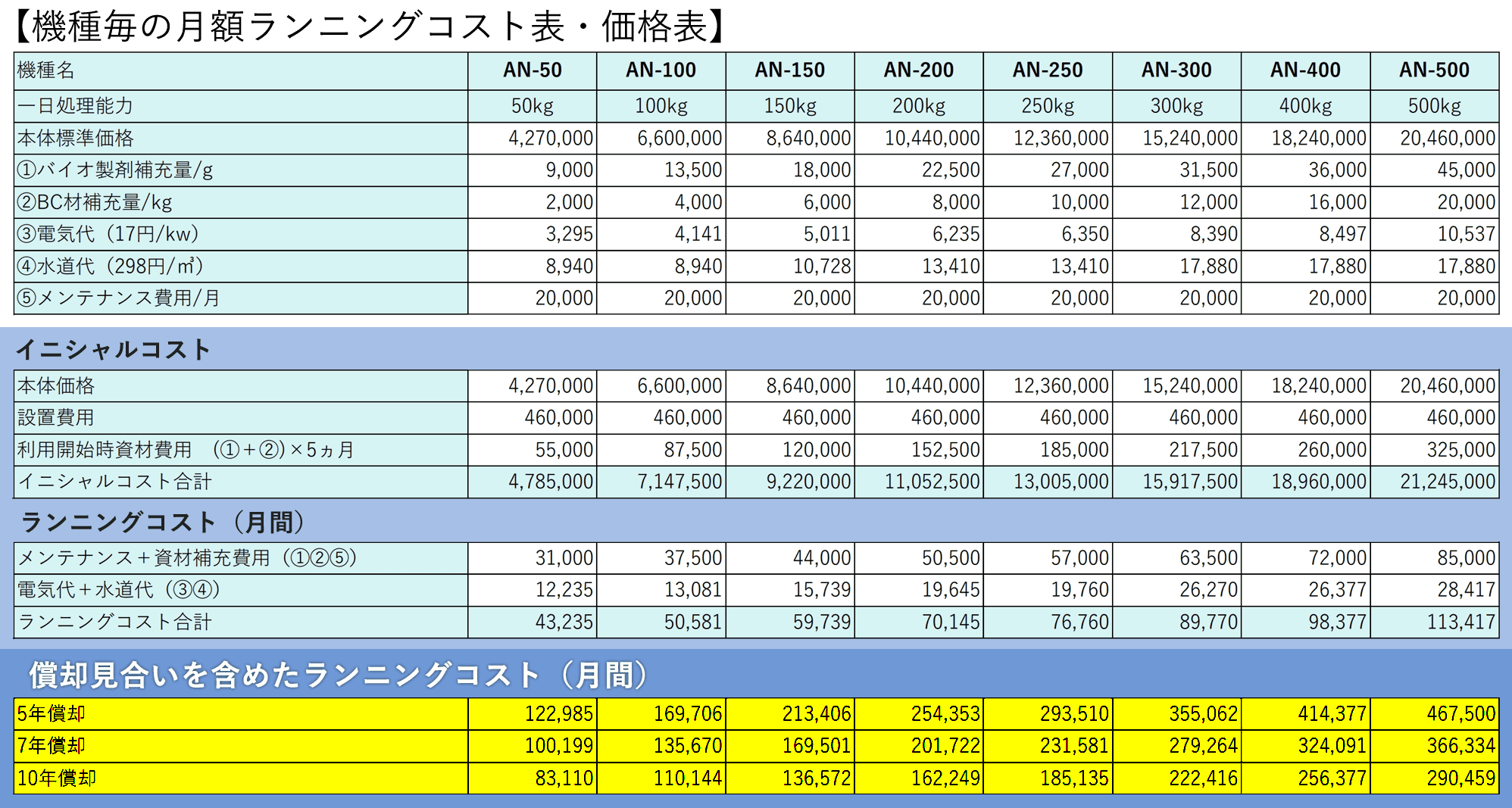Click the ランニングコスト（月間） heading

[163, 523]
